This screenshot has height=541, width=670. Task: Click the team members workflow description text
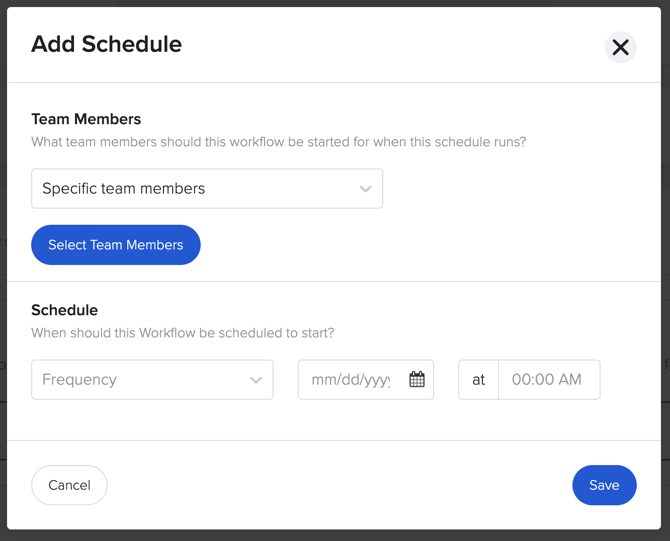pos(279,142)
